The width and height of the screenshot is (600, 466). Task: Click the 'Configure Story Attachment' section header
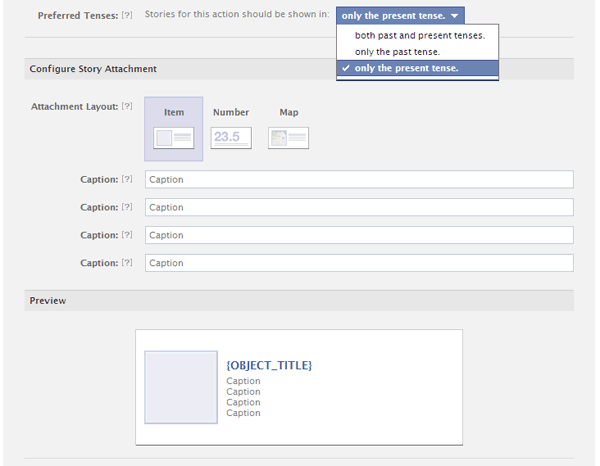coord(299,69)
